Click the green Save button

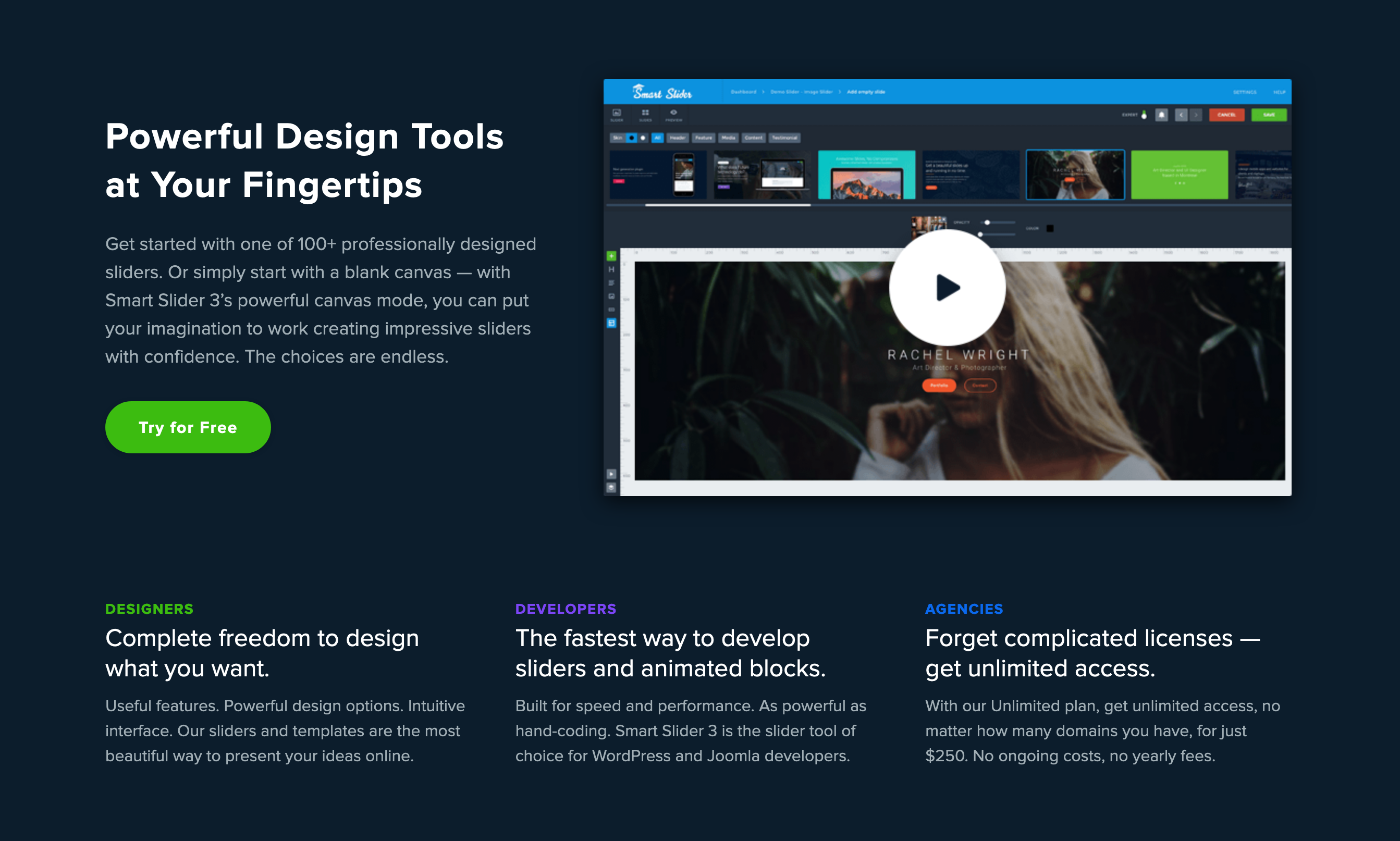click(1269, 115)
